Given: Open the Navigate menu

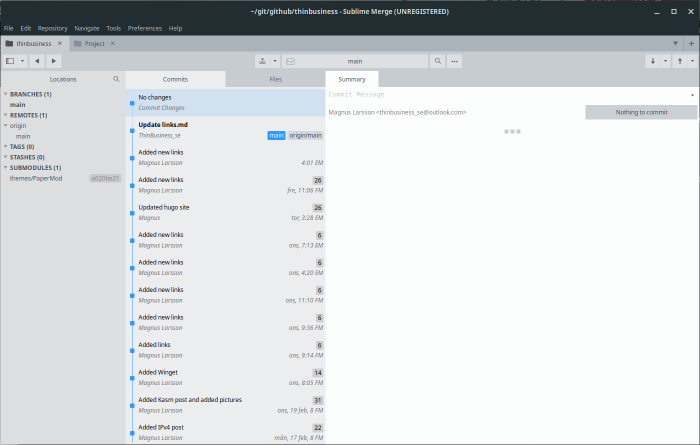Looking at the screenshot, I should coord(87,28).
